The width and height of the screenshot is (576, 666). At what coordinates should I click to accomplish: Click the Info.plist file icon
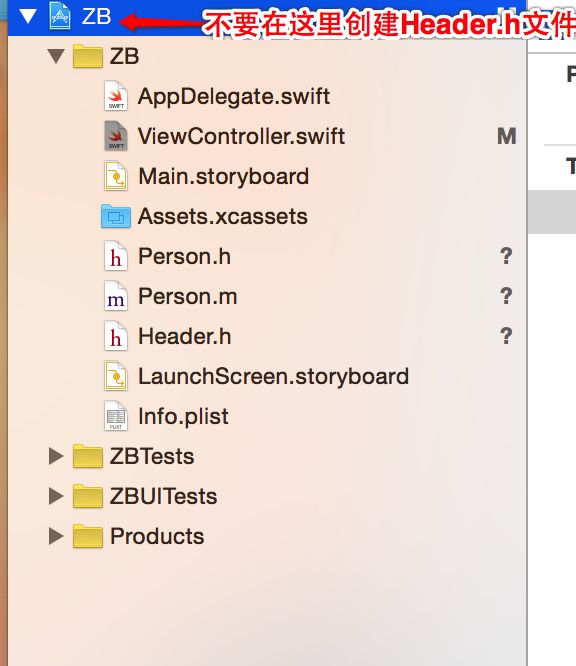click(x=116, y=416)
